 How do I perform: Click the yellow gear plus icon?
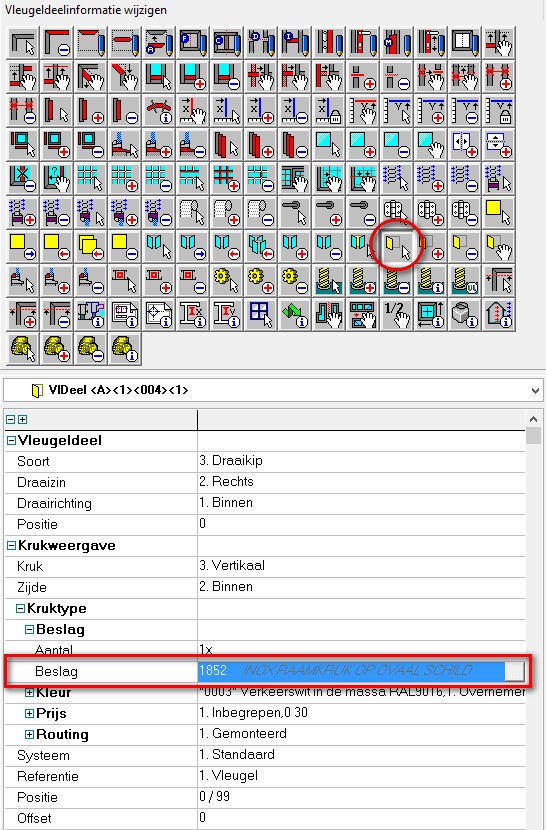[261, 281]
